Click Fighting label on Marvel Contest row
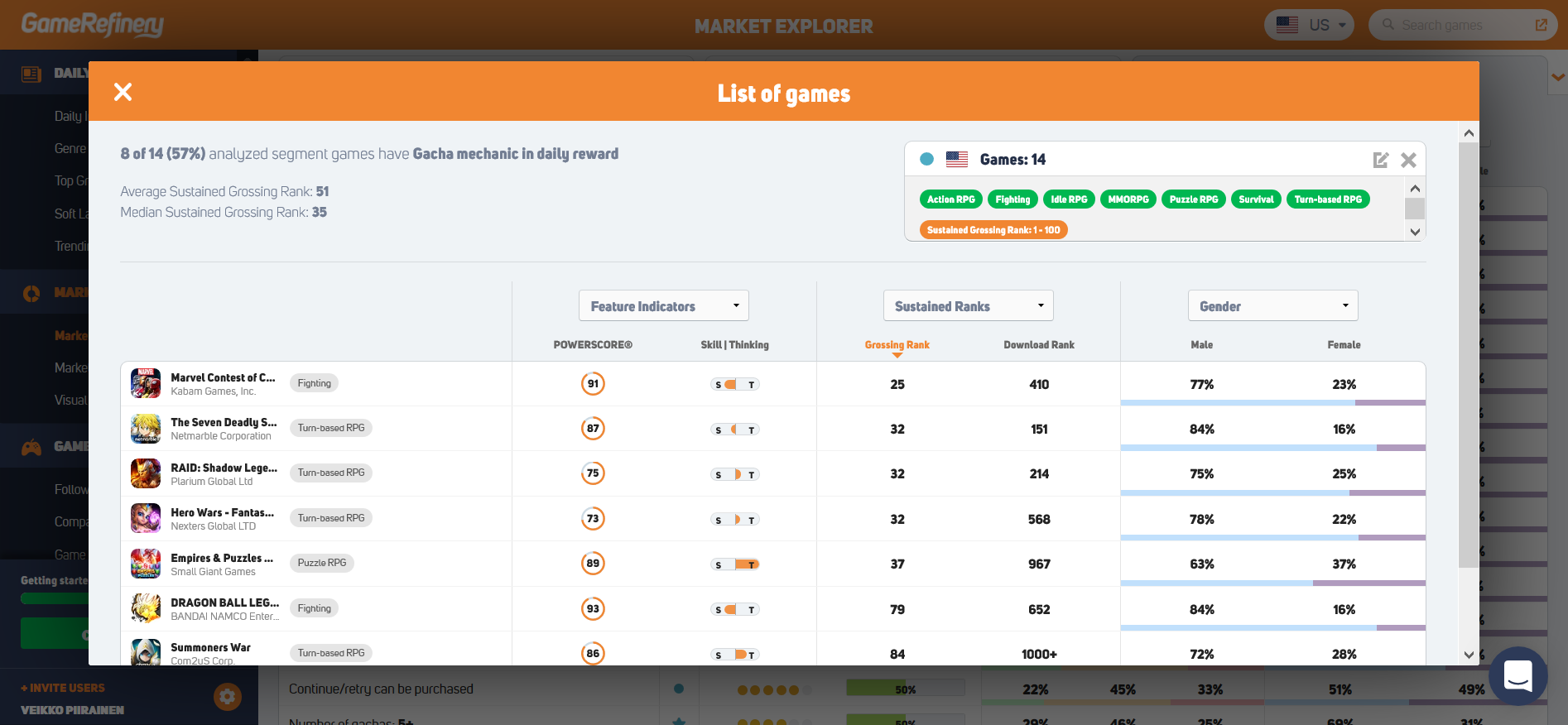The width and height of the screenshot is (1568, 725). click(x=315, y=383)
